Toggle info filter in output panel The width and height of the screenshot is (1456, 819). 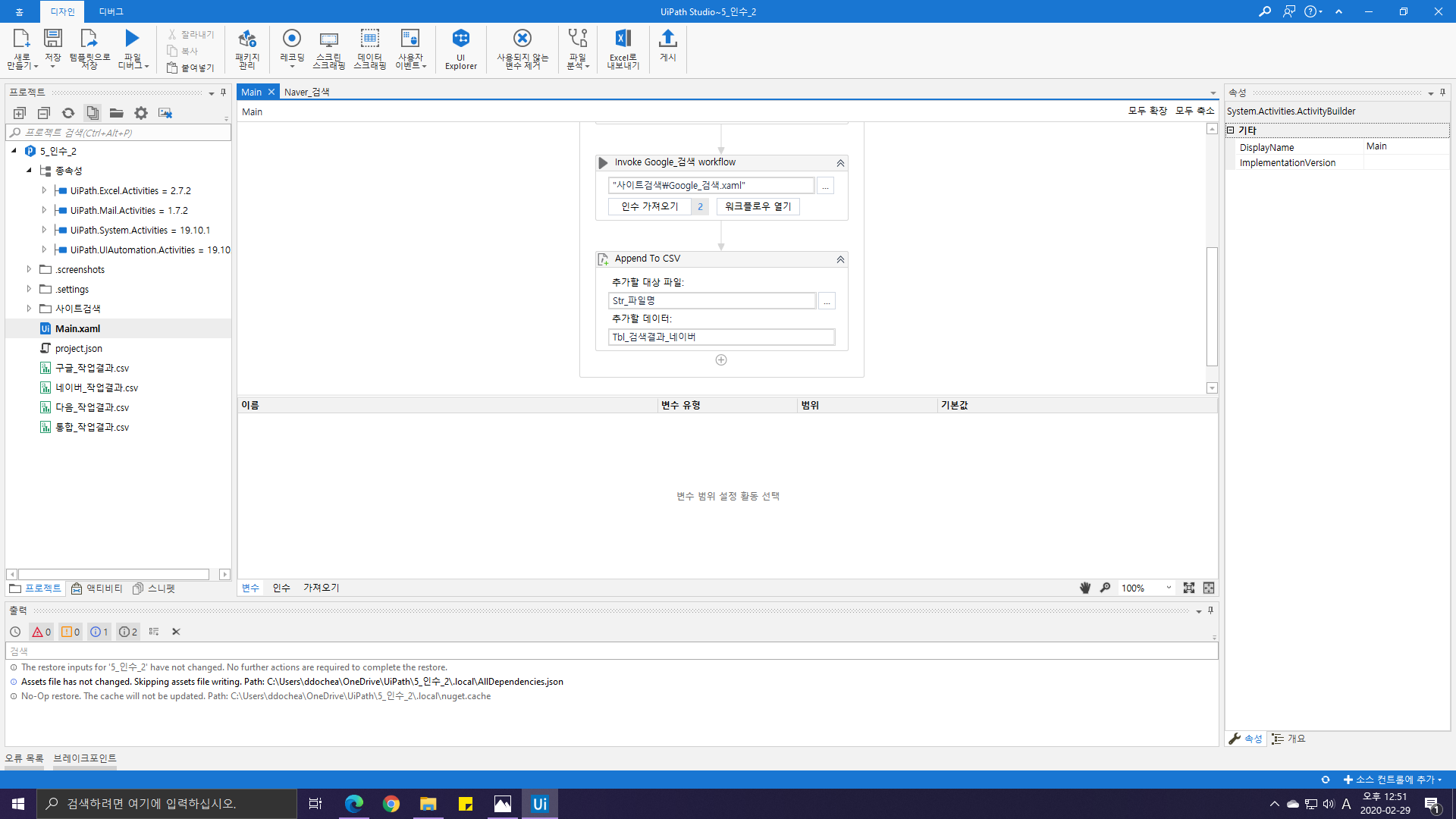tap(99, 632)
